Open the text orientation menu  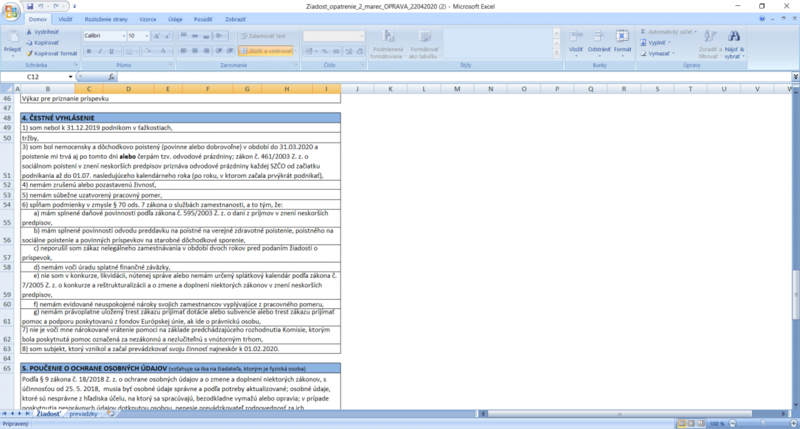coord(220,36)
